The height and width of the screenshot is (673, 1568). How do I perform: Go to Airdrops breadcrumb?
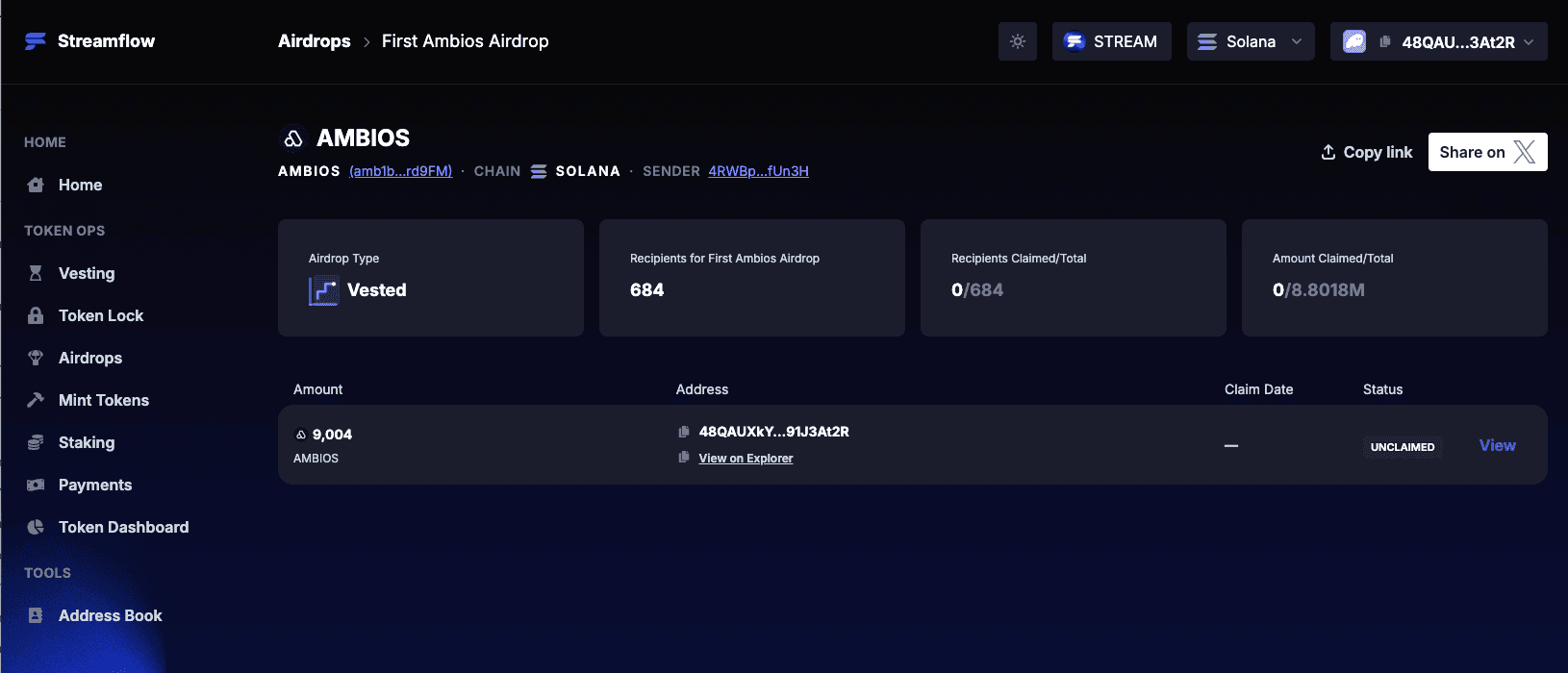click(x=315, y=41)
